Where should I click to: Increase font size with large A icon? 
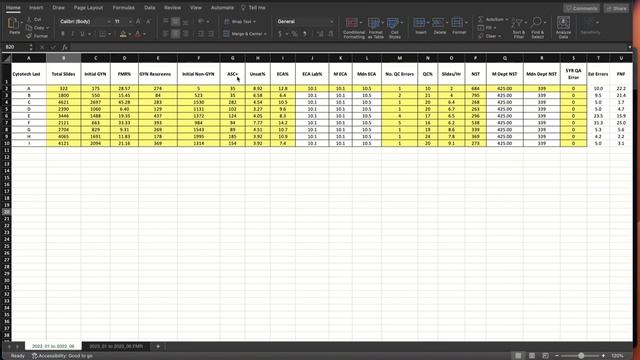coord(138,21)
